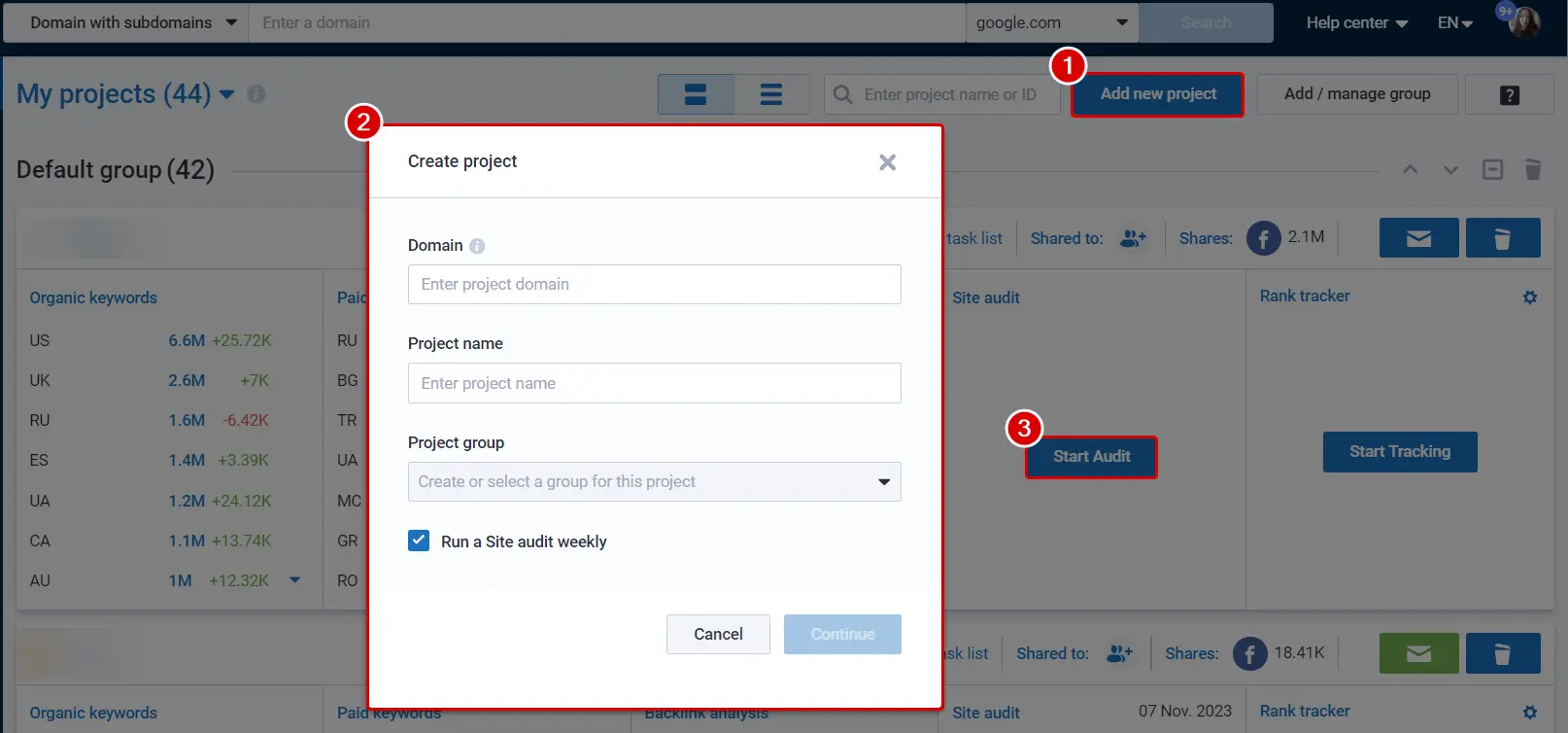
Task: Open second Rank tracker settings gear
Action: (1530, 713)
